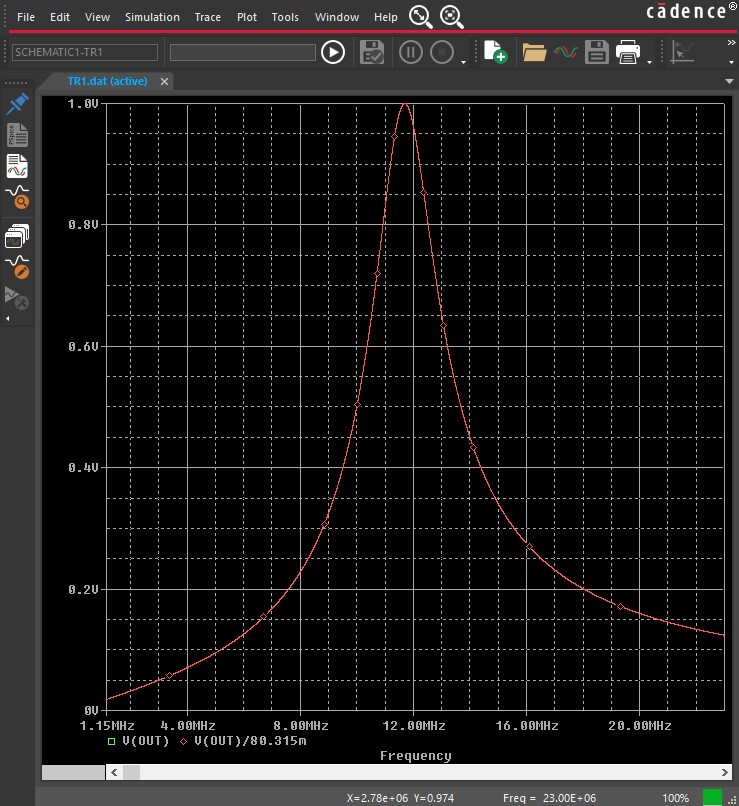Open file with folder icon
This screenshot has width=739, height=806.
534,52
